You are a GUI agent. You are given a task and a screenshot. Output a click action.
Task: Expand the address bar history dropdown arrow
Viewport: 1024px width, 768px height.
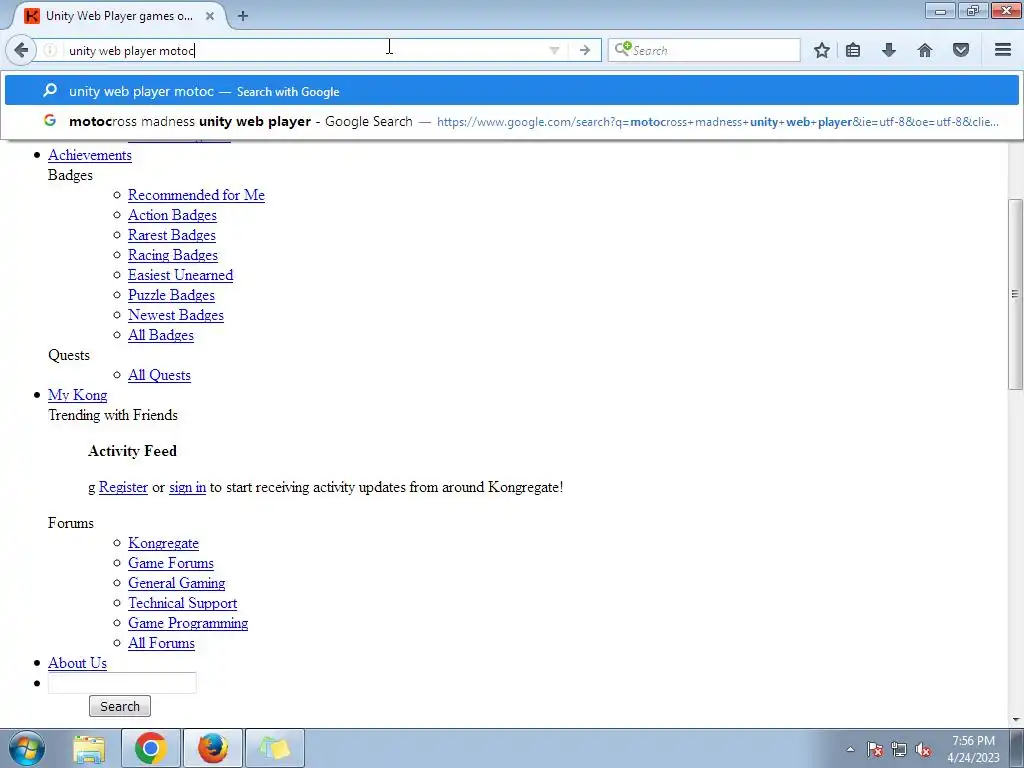(x=554, y=50)
